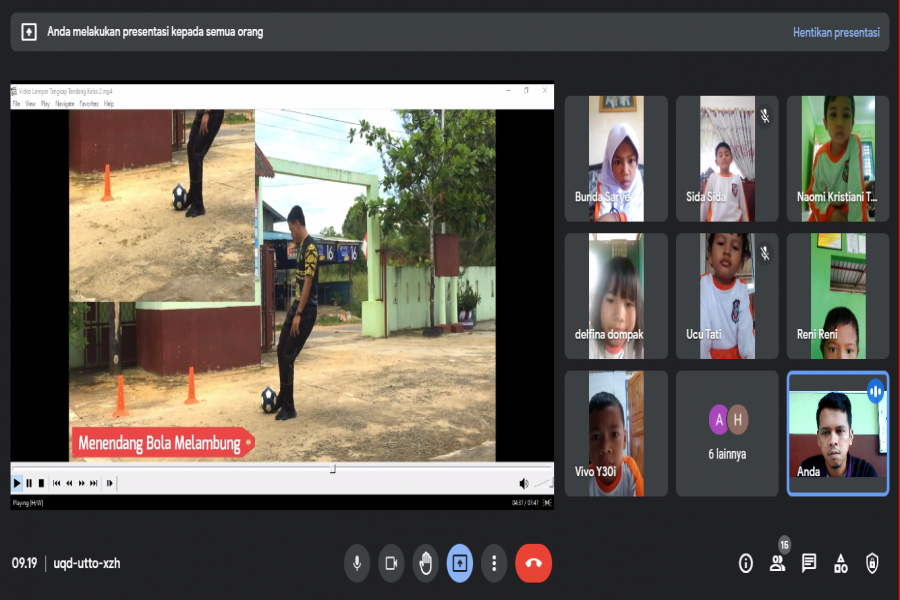The image size is (900, 600).
Task: Click the skip to next button
Action: 94,483
